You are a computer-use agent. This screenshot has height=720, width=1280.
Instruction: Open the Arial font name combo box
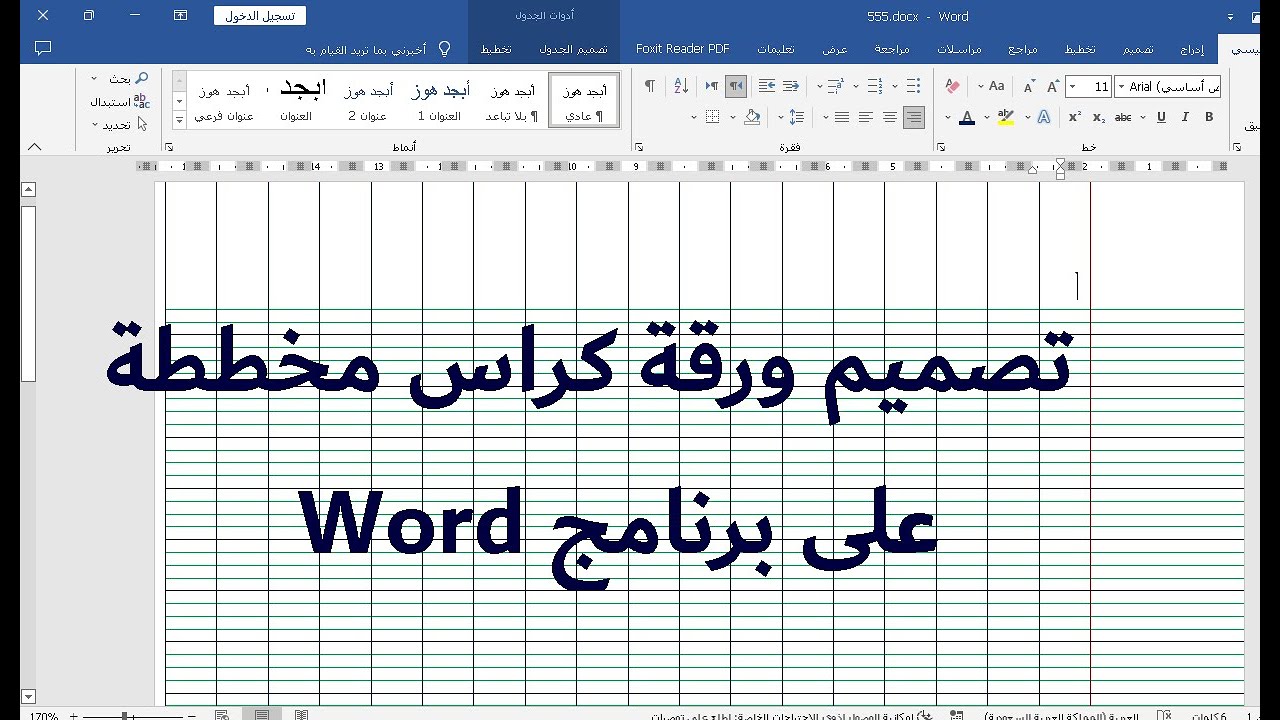point(1168,87)
